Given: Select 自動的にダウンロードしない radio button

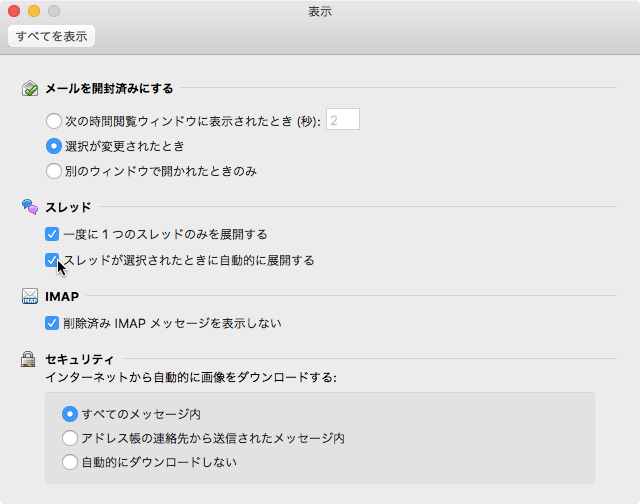Looking at the screenshot, I should pos(70,463).
